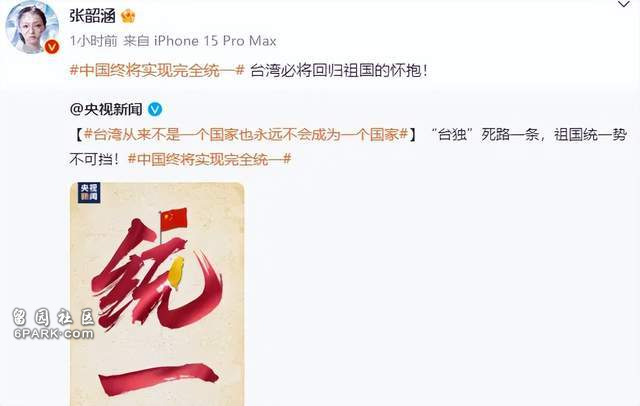Screen dimensions: 640x406
Task: Click the blue V badge next to 央视新闻
Action: click(x=155, y=109)
